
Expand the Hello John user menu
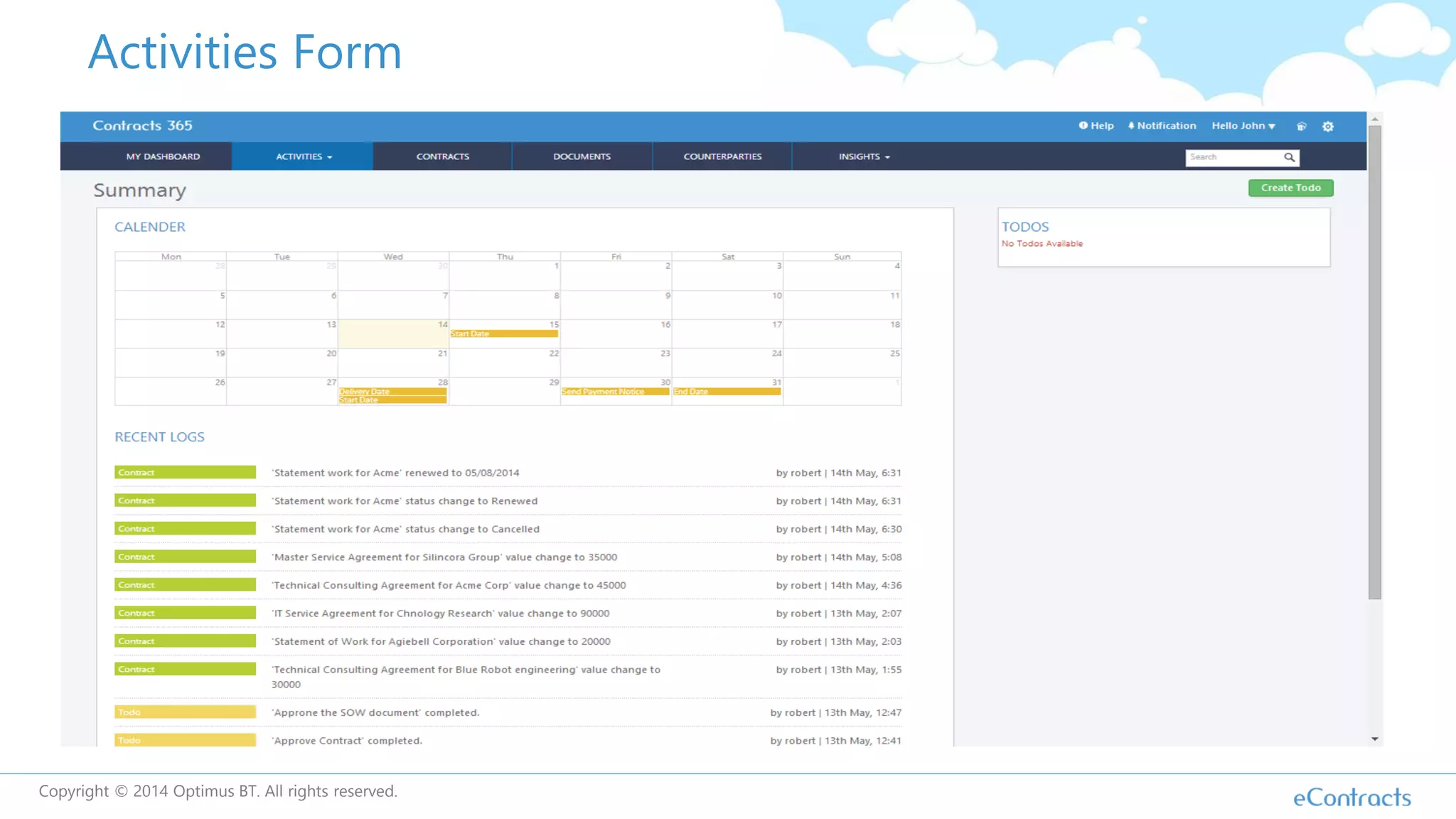[x=1243, y=126]
